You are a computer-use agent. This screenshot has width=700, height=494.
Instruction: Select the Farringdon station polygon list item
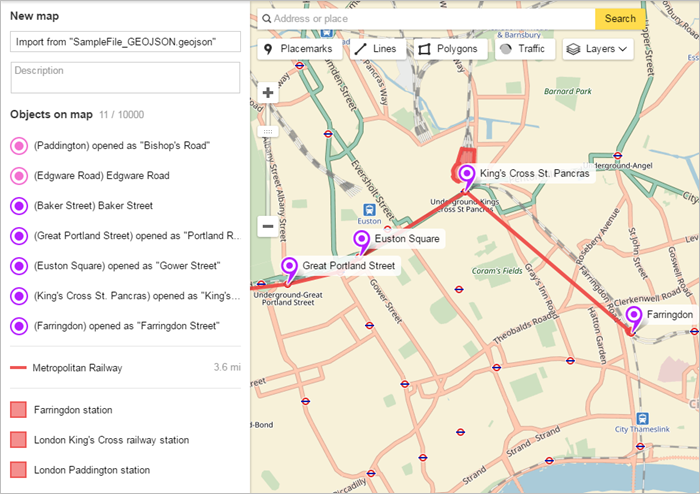[73, 410]
